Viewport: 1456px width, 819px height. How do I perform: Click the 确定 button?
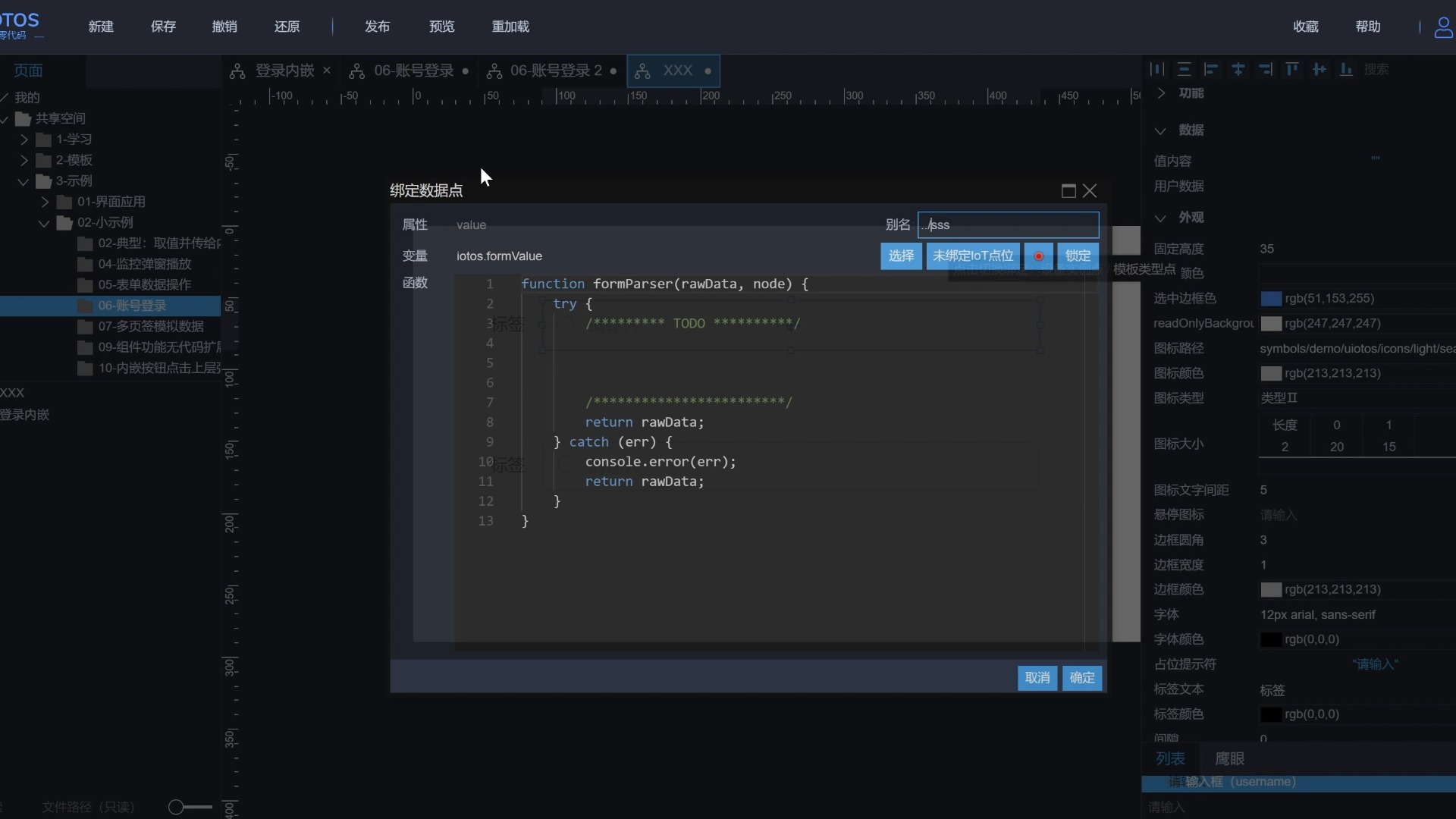click(1082, 678)
